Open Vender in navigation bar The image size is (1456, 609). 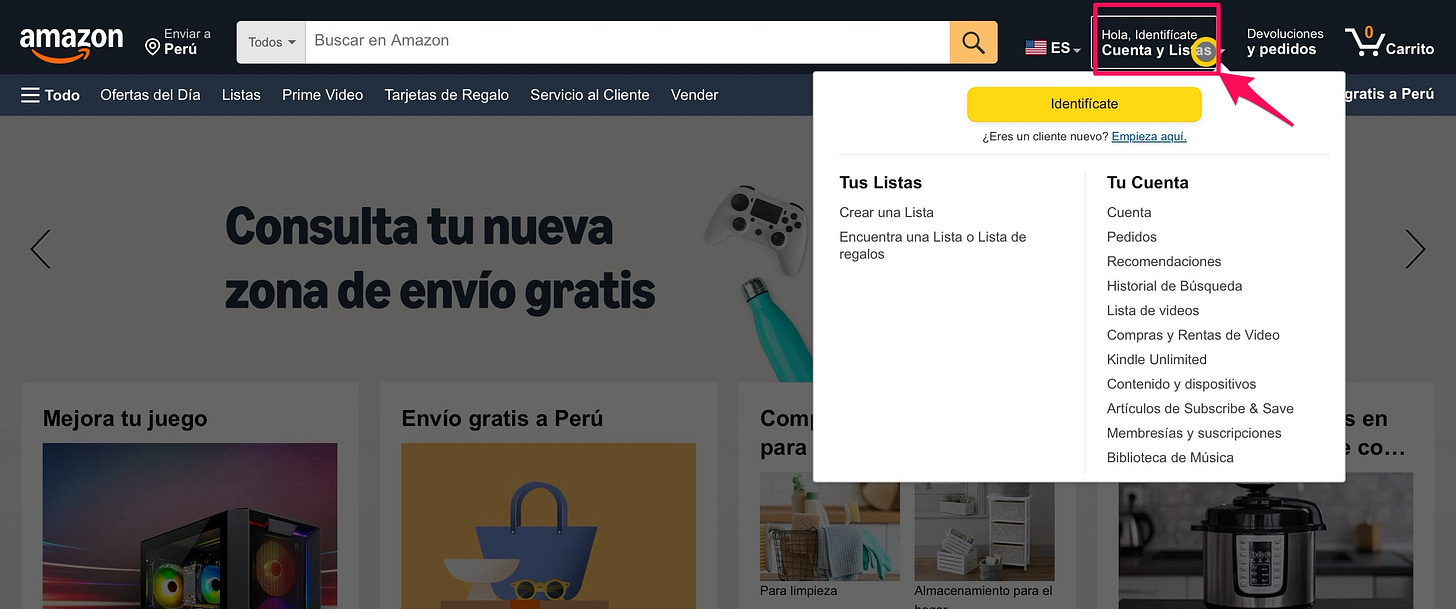point(694,95)
